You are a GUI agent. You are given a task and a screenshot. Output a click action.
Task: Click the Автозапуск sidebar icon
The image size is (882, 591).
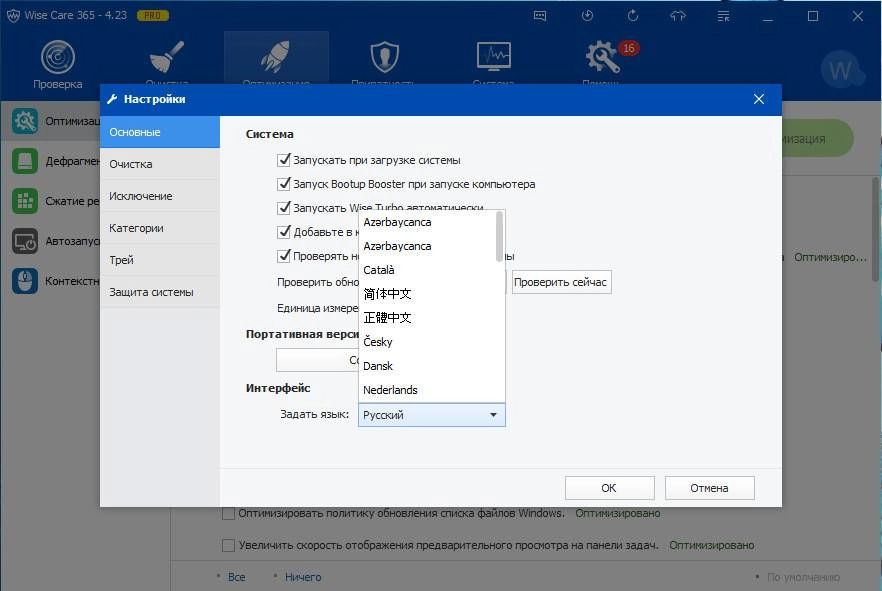[25, 241]
